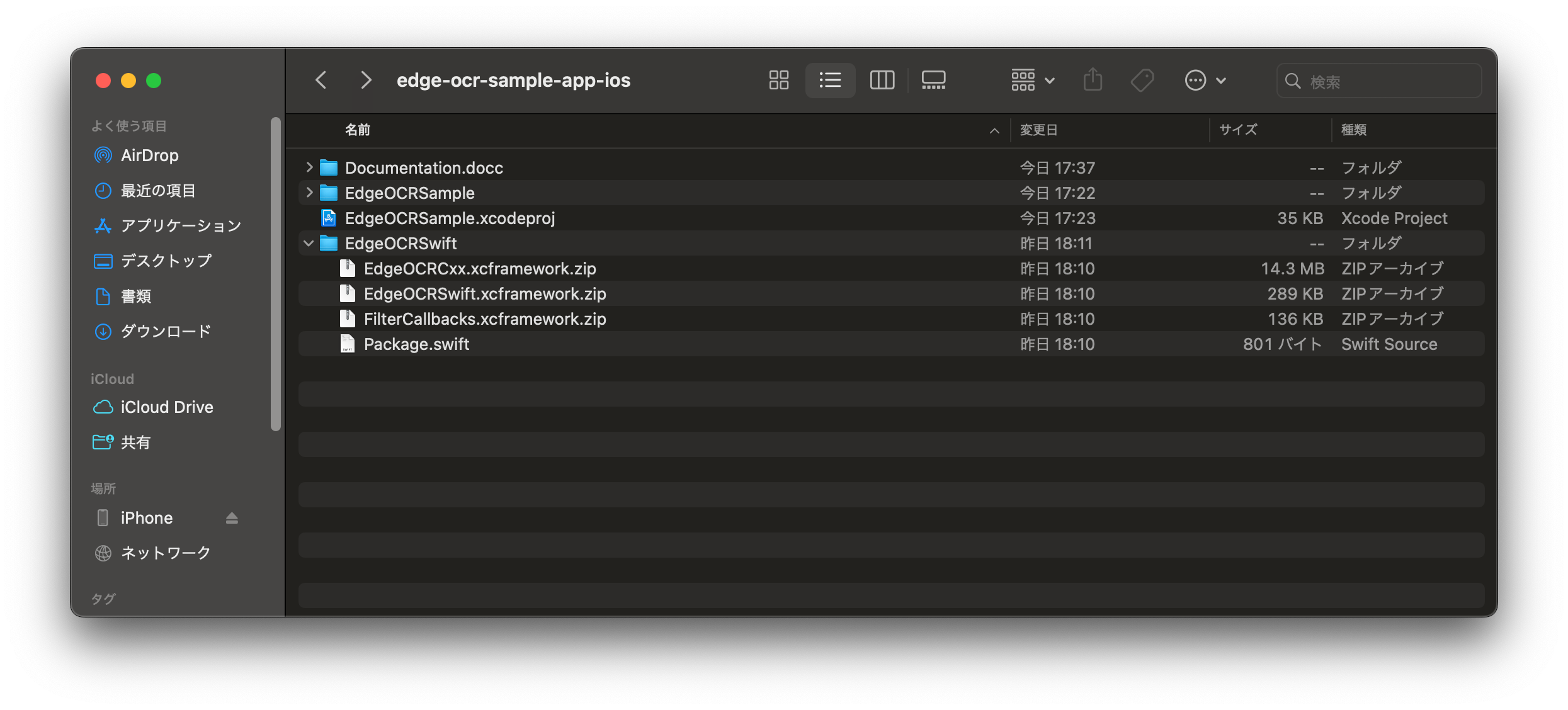Image resolution: width=1568 pixels, height=710 pixels.
Task: Open アプリケーション in the sidebar
Action: (181, 226)
